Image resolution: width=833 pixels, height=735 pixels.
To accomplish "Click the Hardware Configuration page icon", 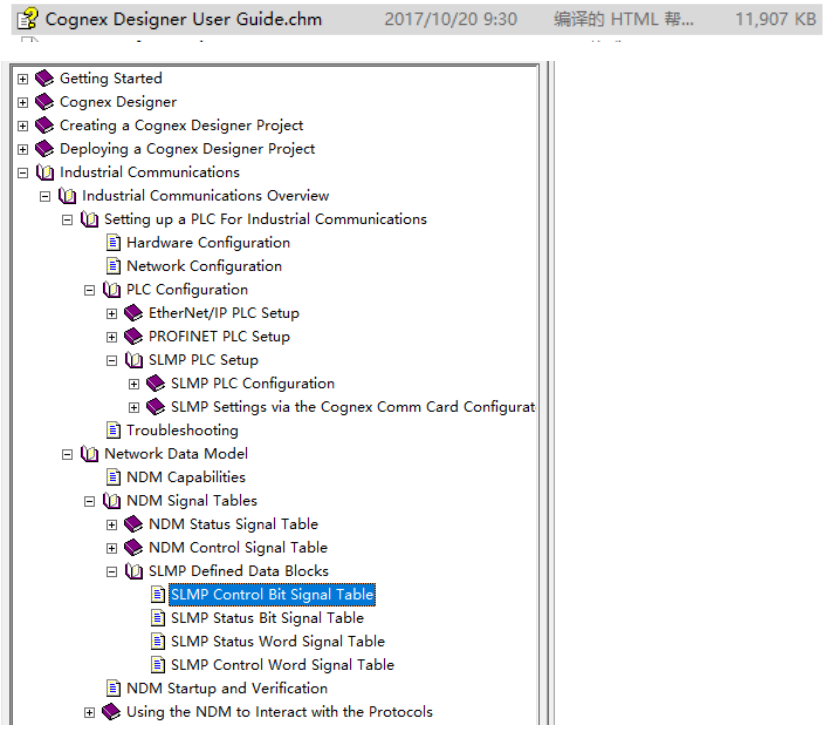I will tap(114, 243).
